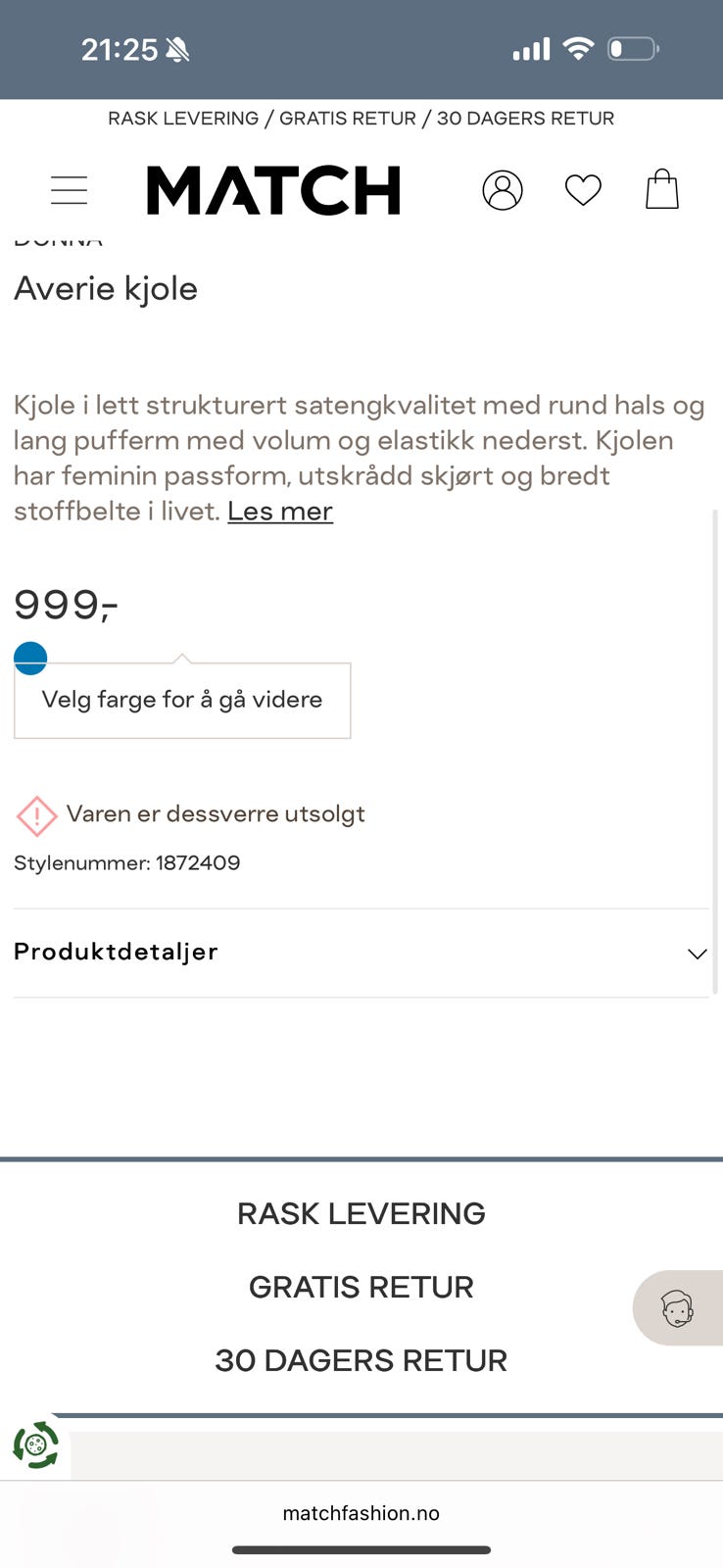Go to MATCH logo homepage
The height and width of the screenshot is (1568, 723).
[273, 190]
